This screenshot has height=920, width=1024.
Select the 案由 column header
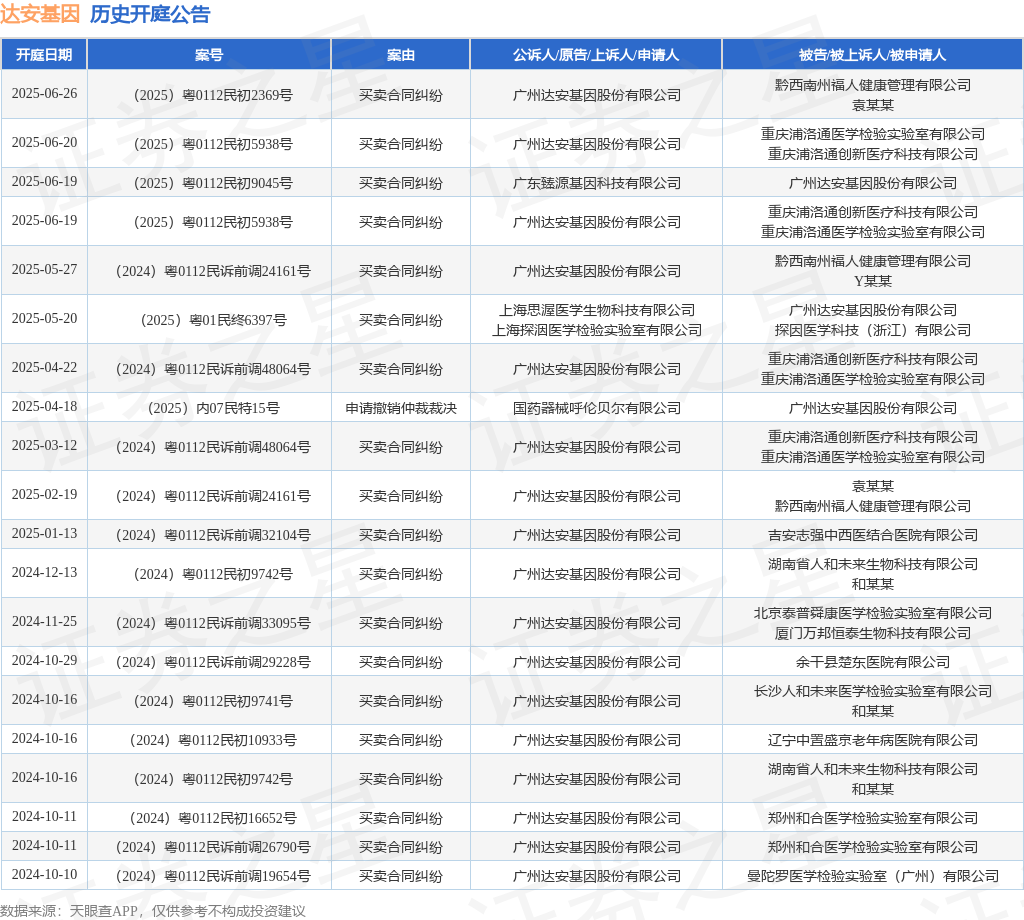pos(400,55)
